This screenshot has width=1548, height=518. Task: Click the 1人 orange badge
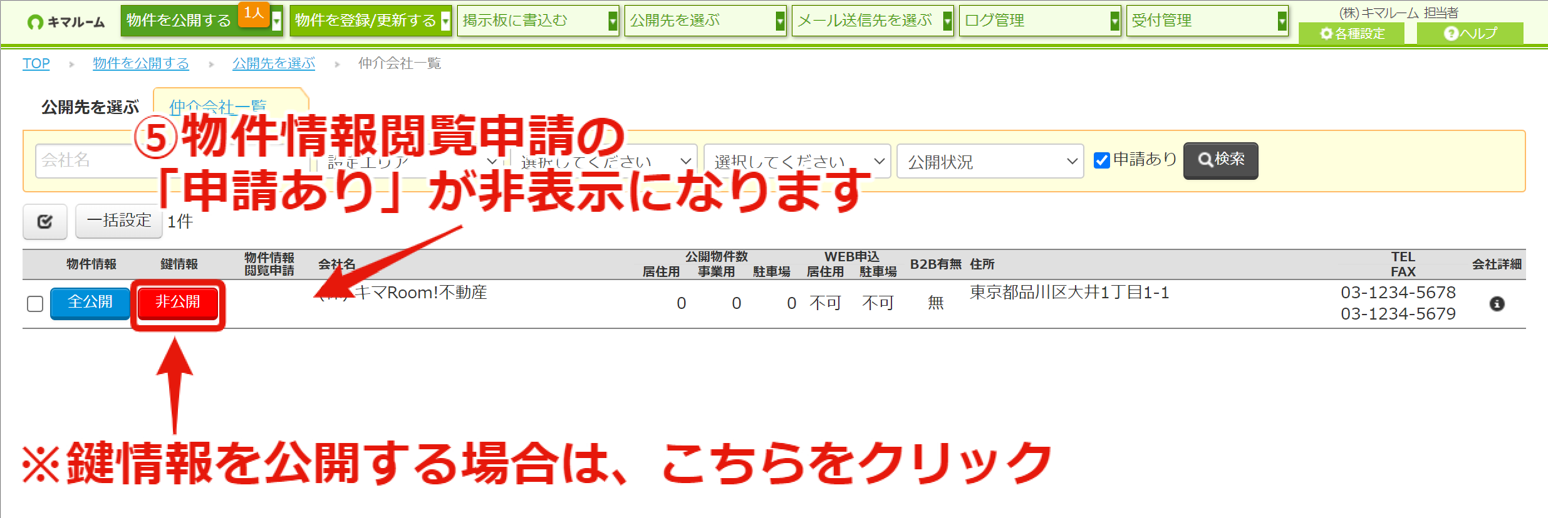253,14
